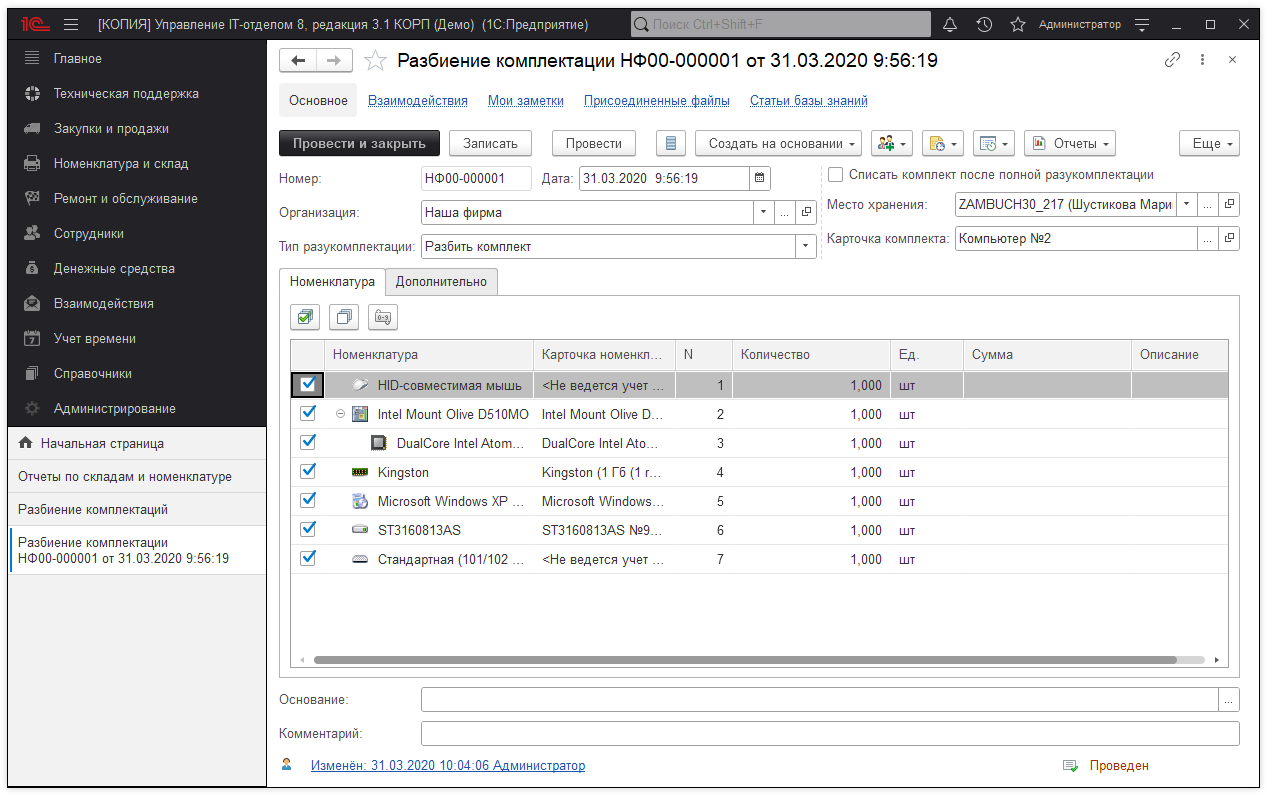The width and height of the screenshot is (1267, 795).
Task: Open the history clock icon in title bar
Action: [x=984, y=24]
